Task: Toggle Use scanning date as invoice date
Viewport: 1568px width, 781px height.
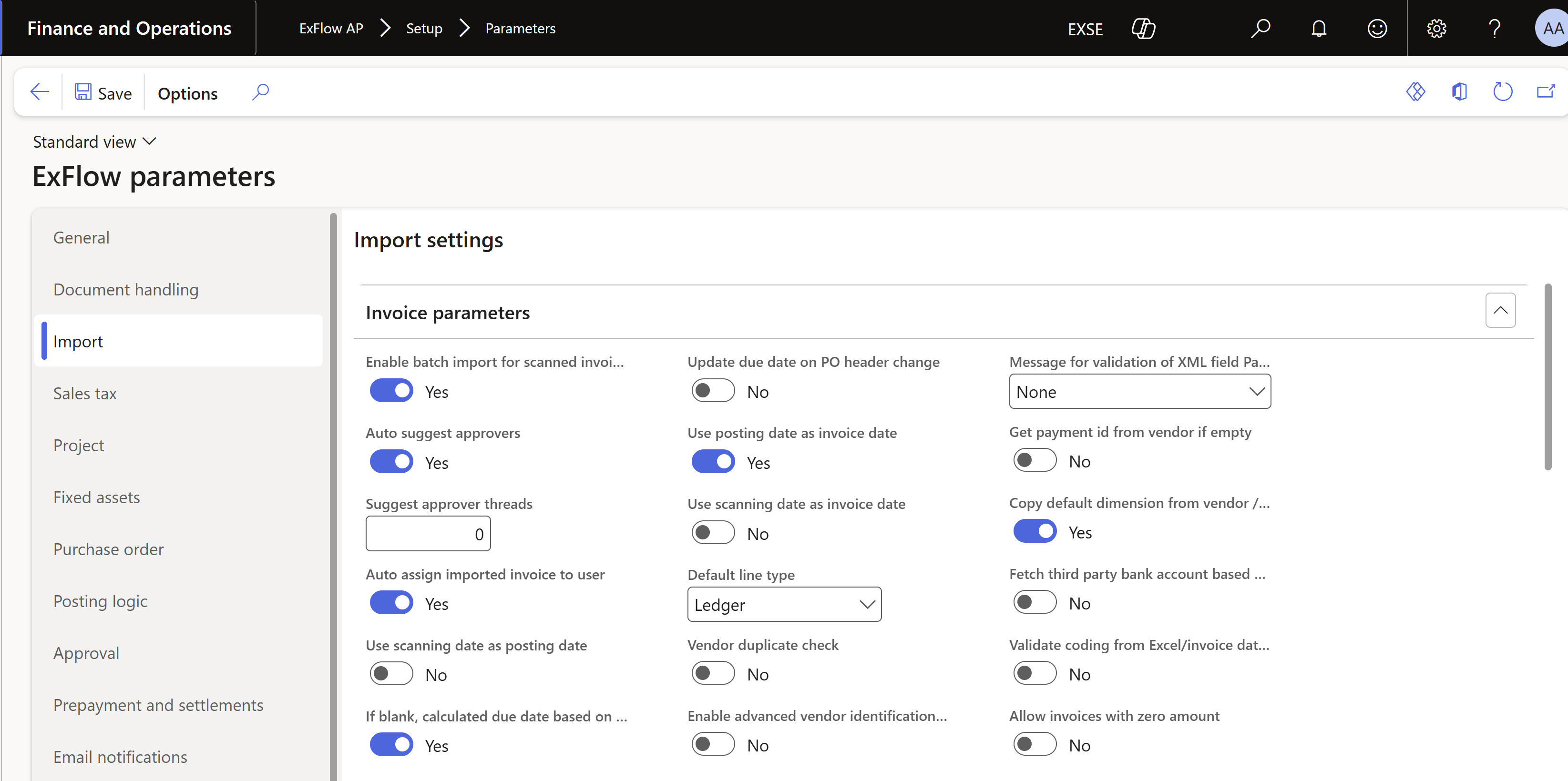Action: click(713, 533)
